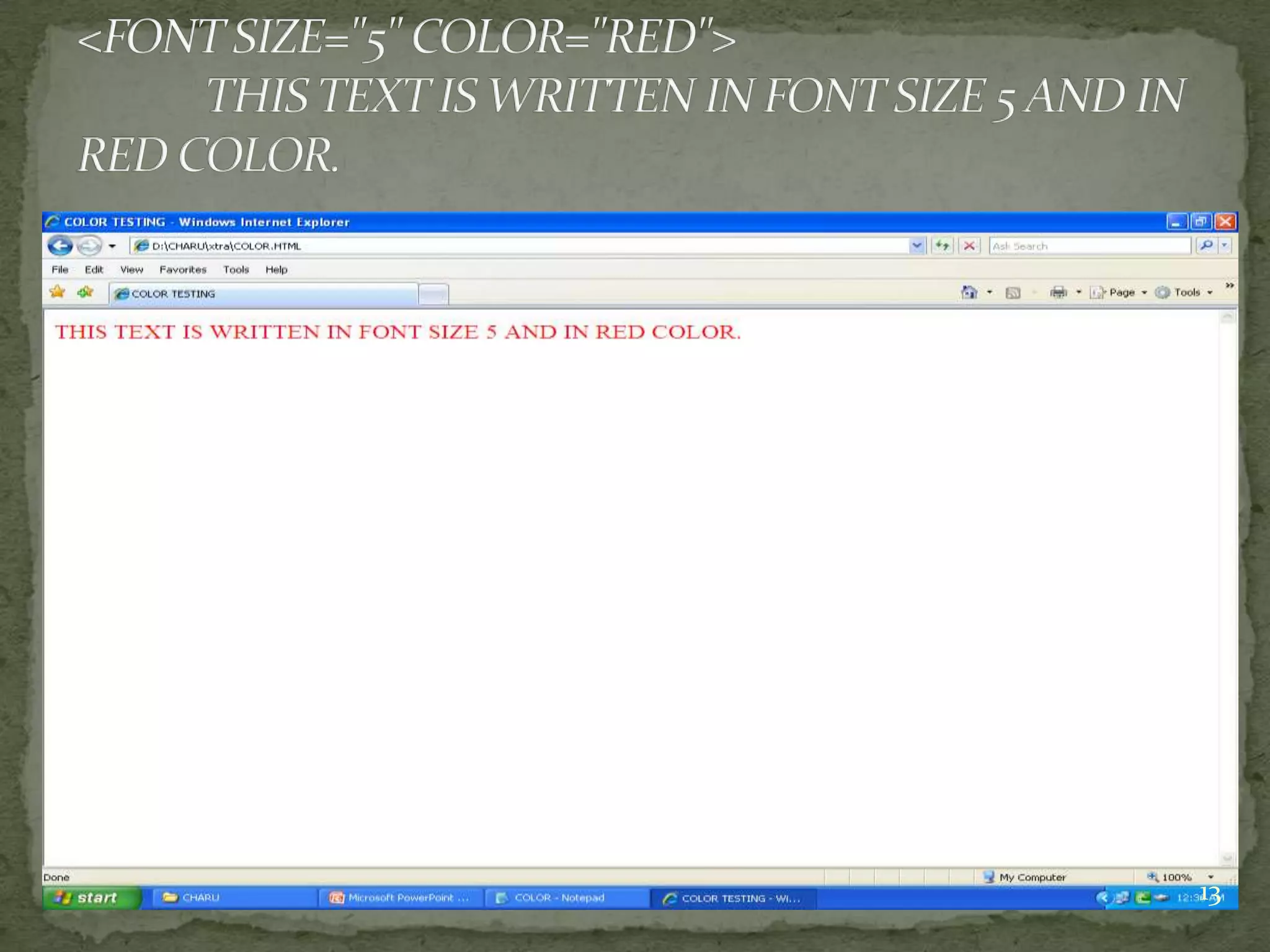Click the Ask Search input field
Screen dimensions: 1270x952
click(1089, 246)
